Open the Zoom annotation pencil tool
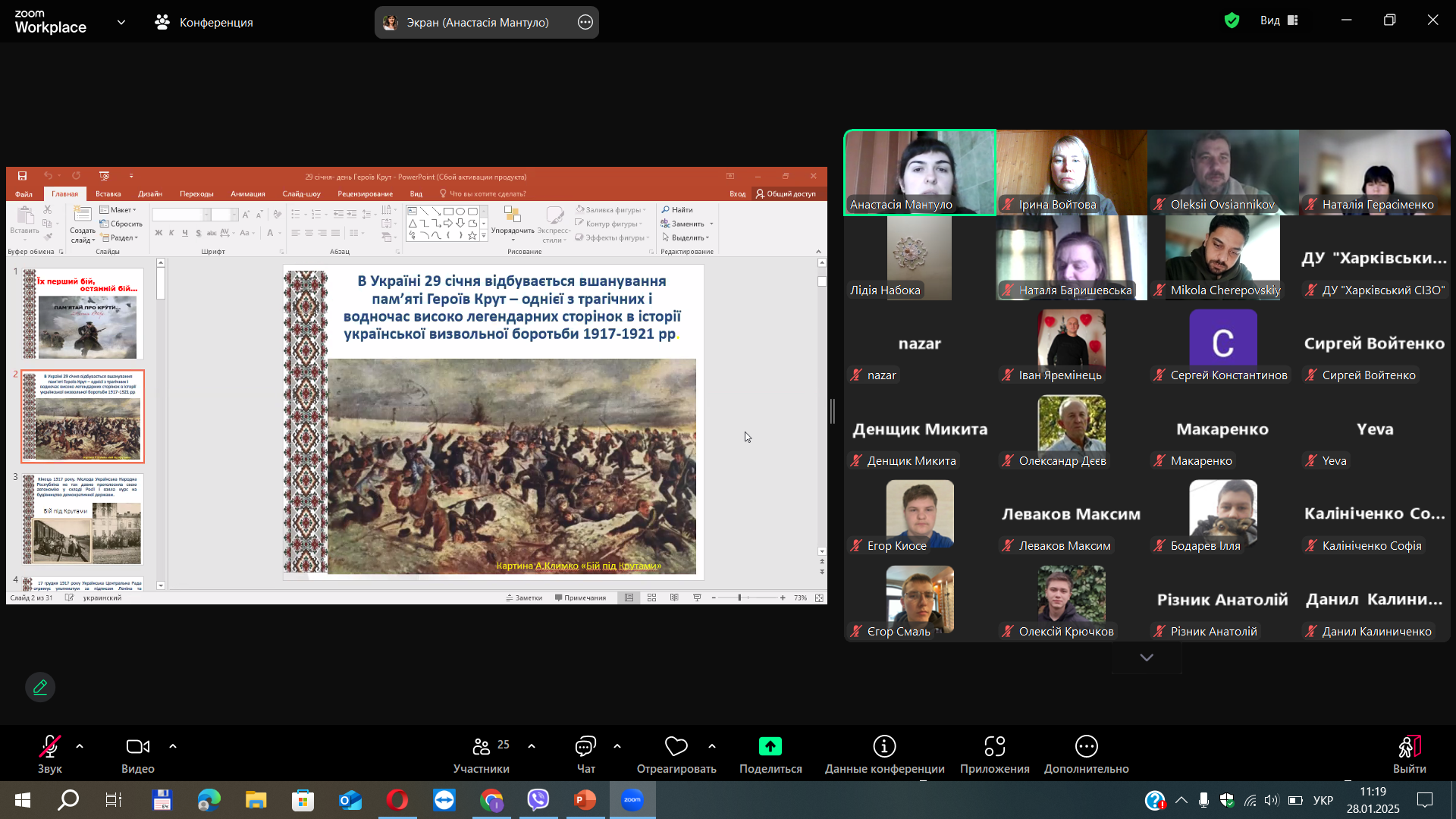Viewport: 1456px width, 819px height. point(40,687)
